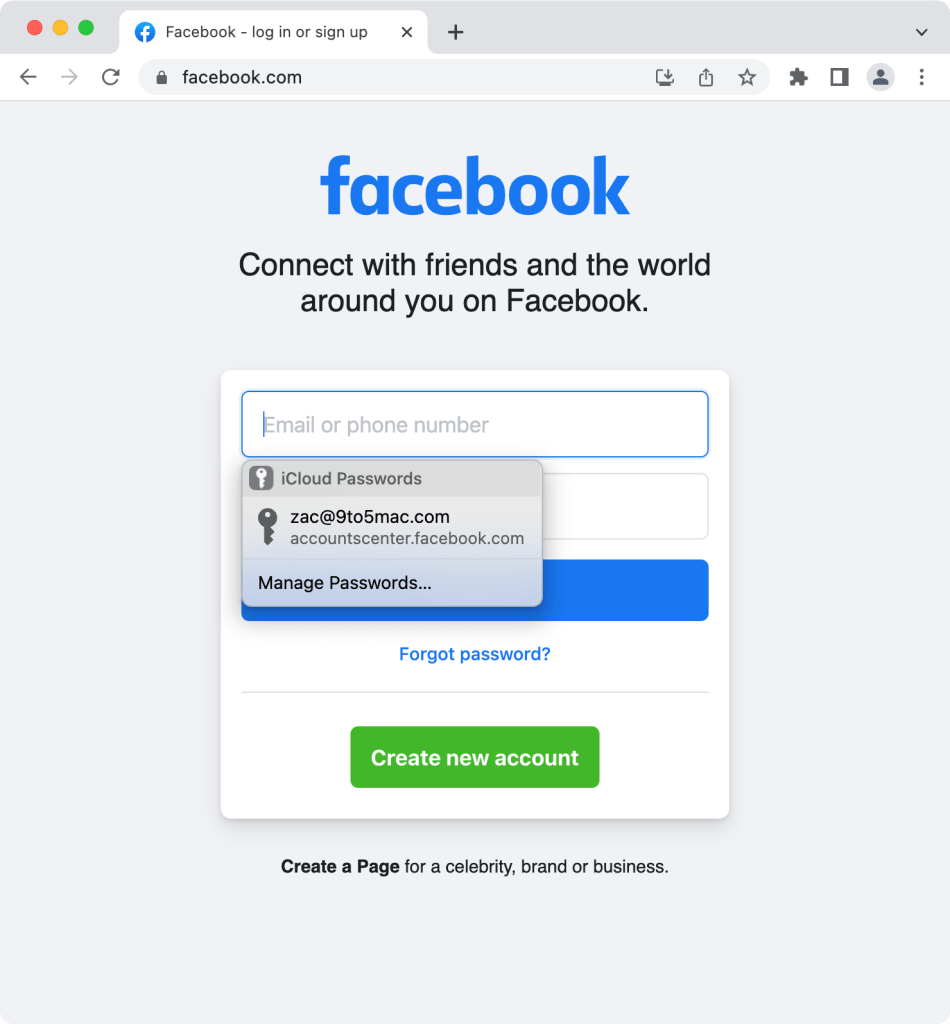
Task: Click Create new account button
Action: (475, 757)
